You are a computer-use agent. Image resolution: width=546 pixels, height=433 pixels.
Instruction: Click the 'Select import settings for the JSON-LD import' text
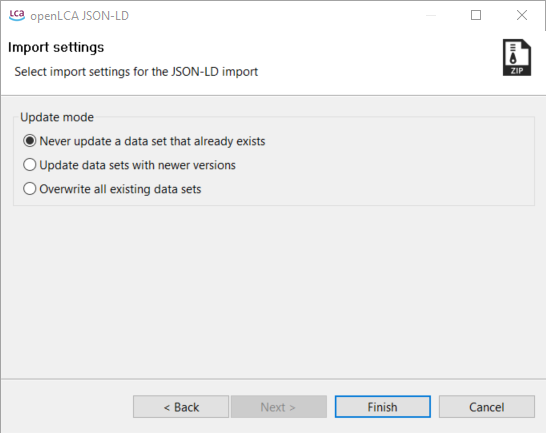136,72
